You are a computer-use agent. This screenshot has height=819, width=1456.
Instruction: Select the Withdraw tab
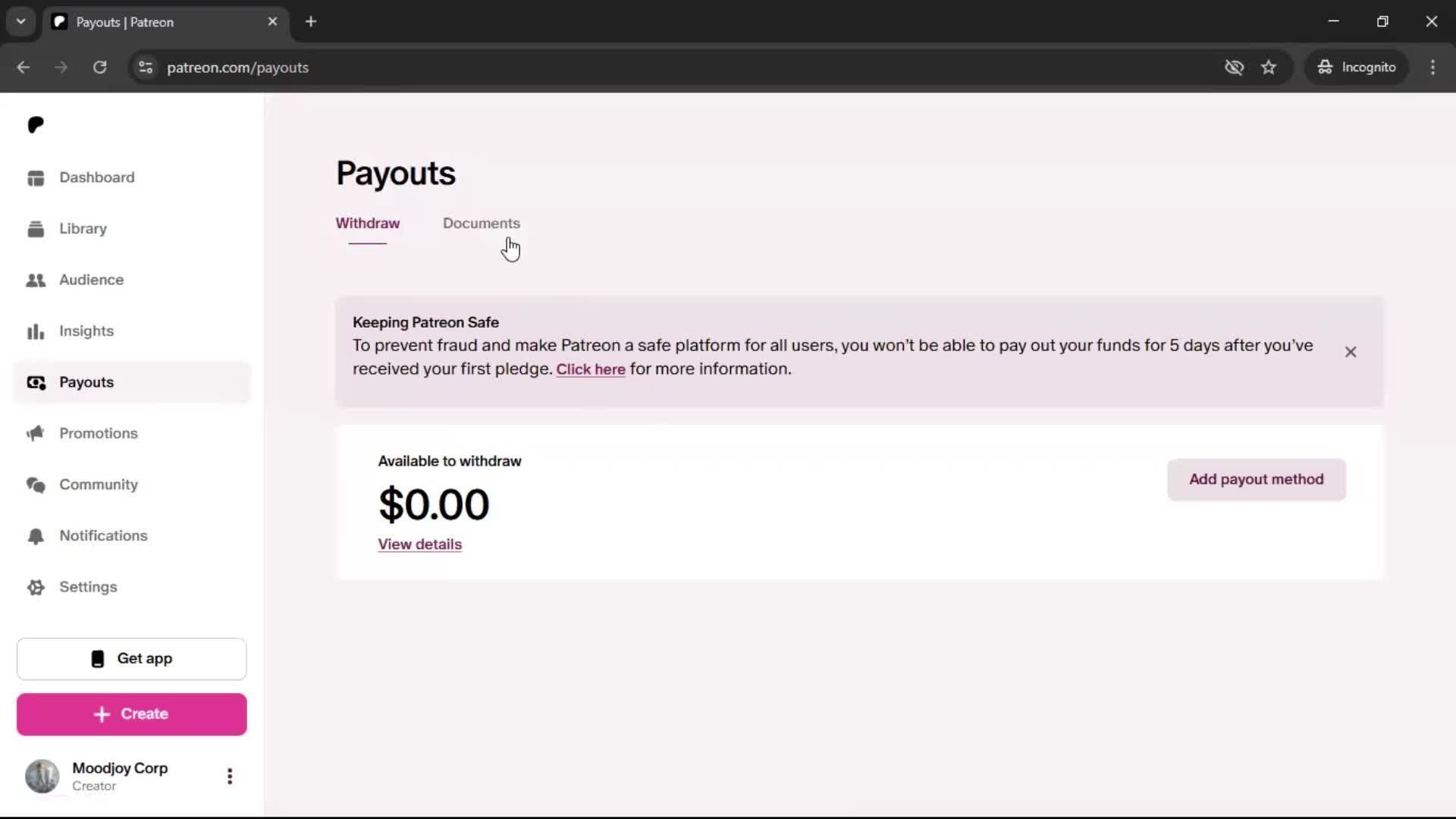(x=368, y=223)
